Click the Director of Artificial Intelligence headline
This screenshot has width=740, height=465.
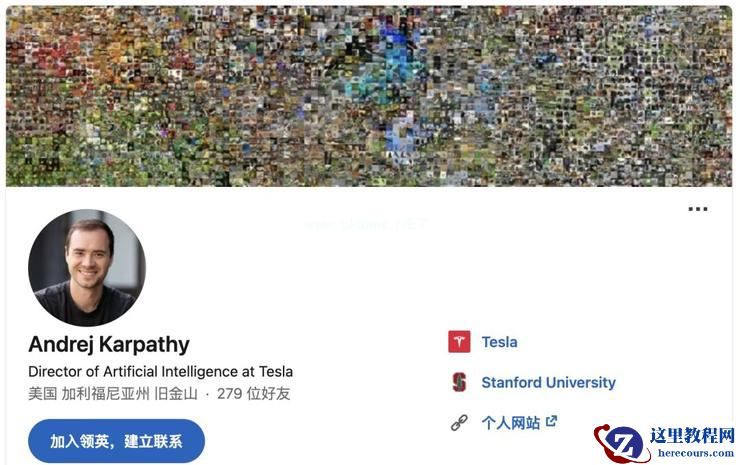click(160, 372)
